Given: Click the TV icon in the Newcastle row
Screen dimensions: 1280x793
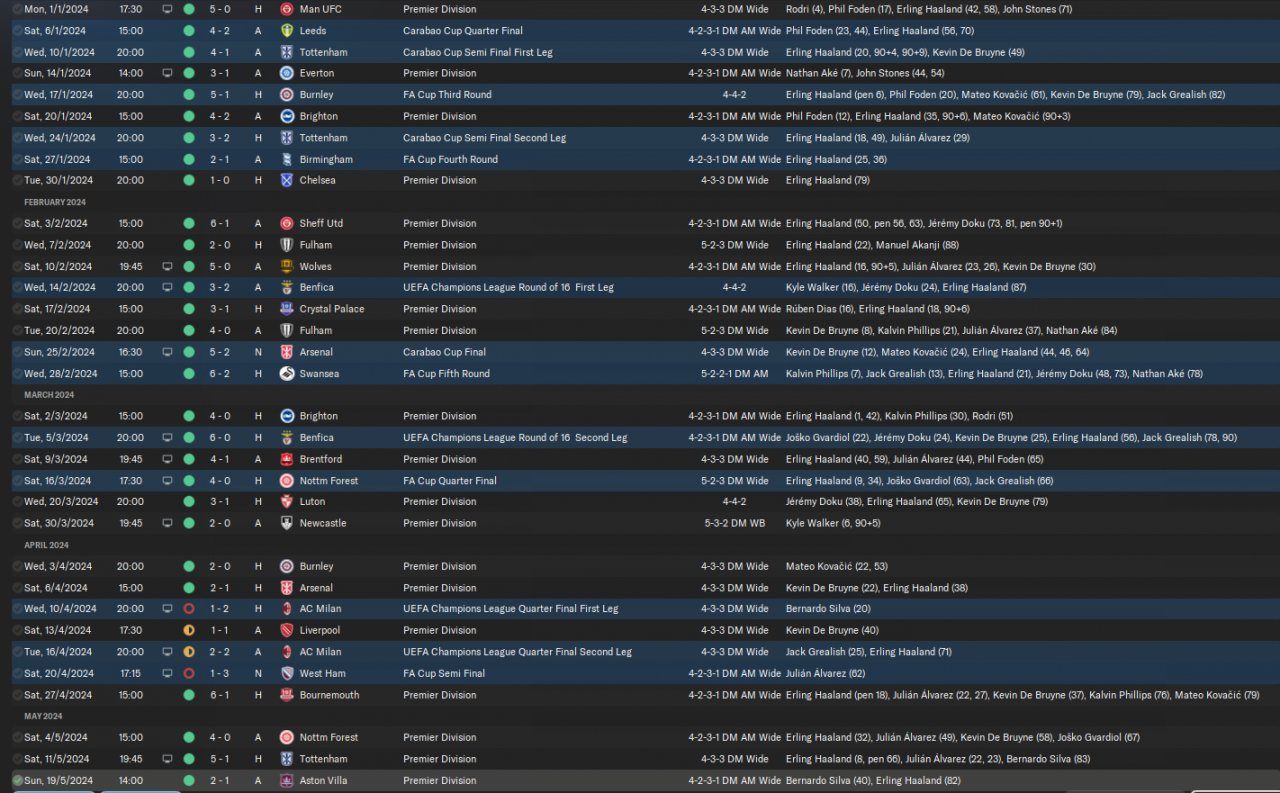Looking at the screenshot, I should point(167,523).
